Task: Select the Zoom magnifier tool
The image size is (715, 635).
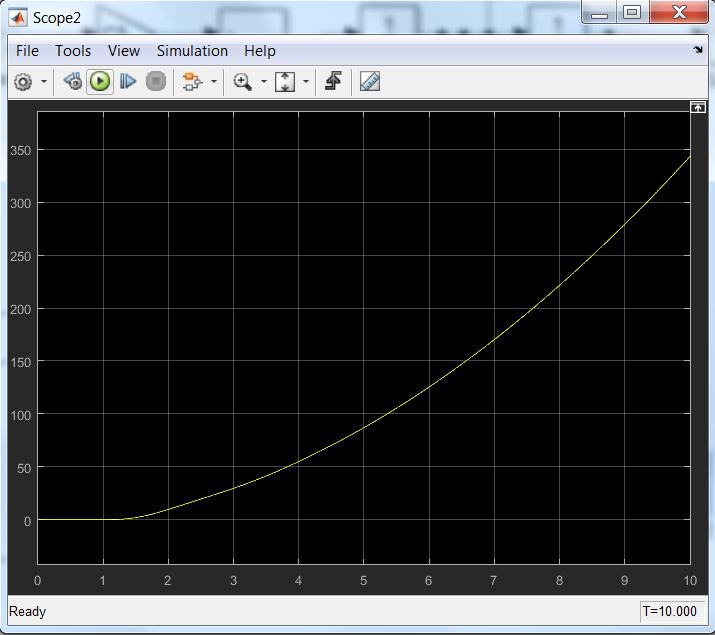Action: click(243, 82)
